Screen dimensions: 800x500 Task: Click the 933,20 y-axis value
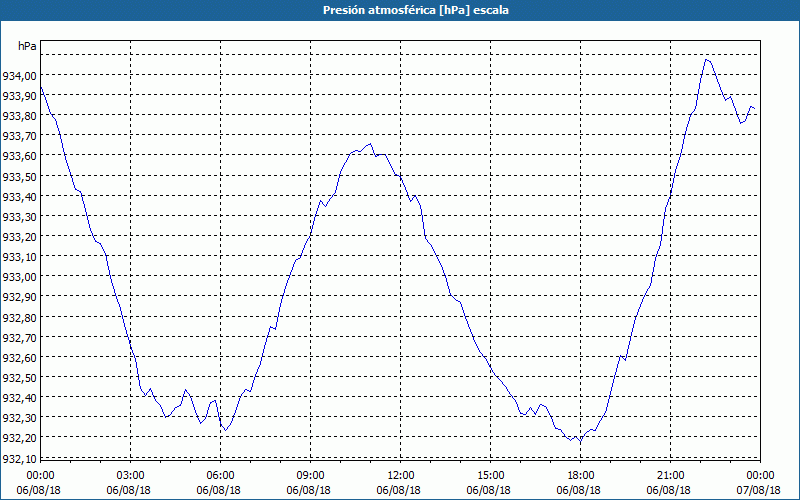pos(19,237)
